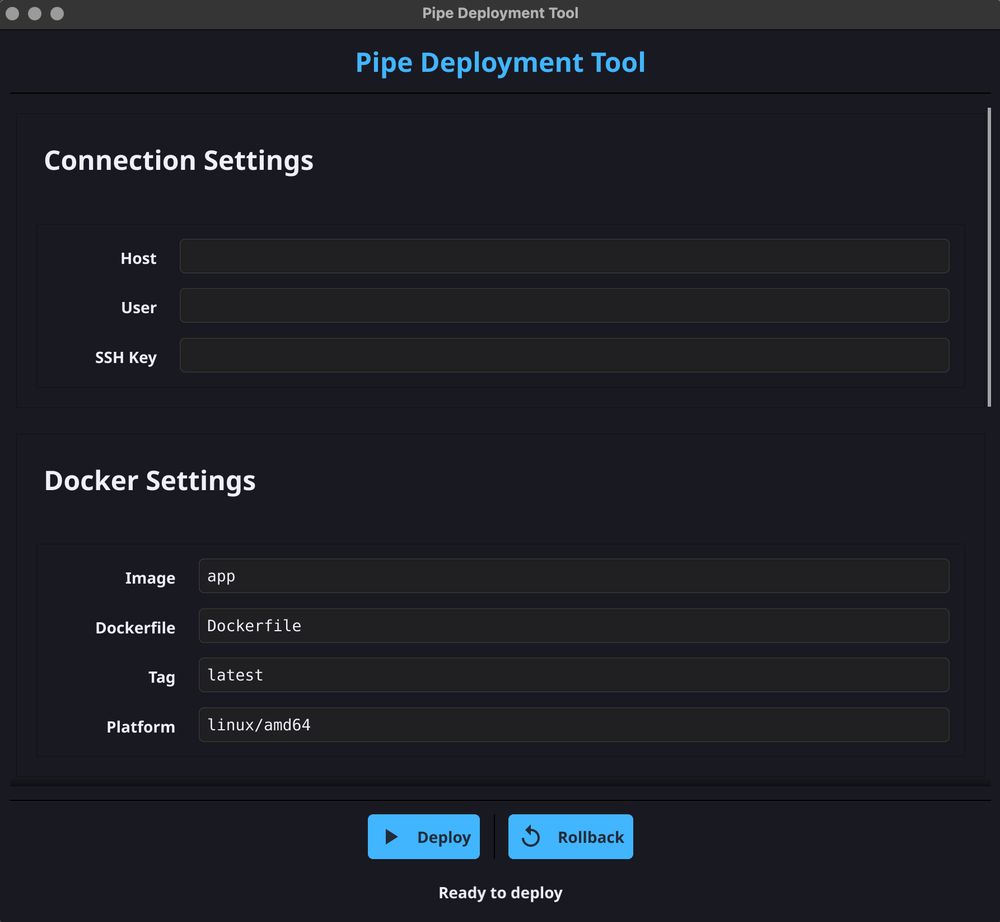Click the Deploy button

coord(424,837)
